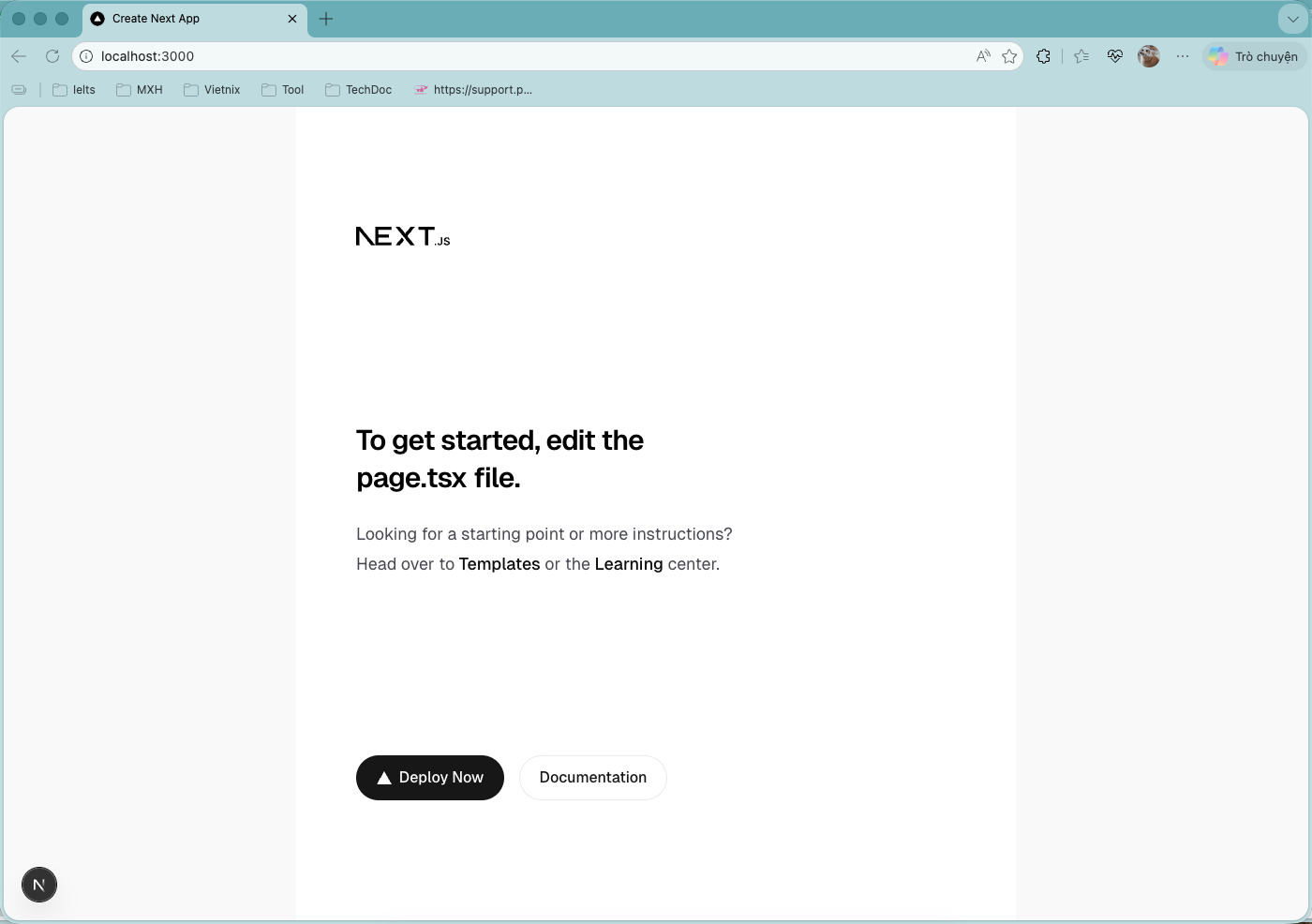Open the Ielts bookmarks folder
1312x924 pixels.
(74, 89)
